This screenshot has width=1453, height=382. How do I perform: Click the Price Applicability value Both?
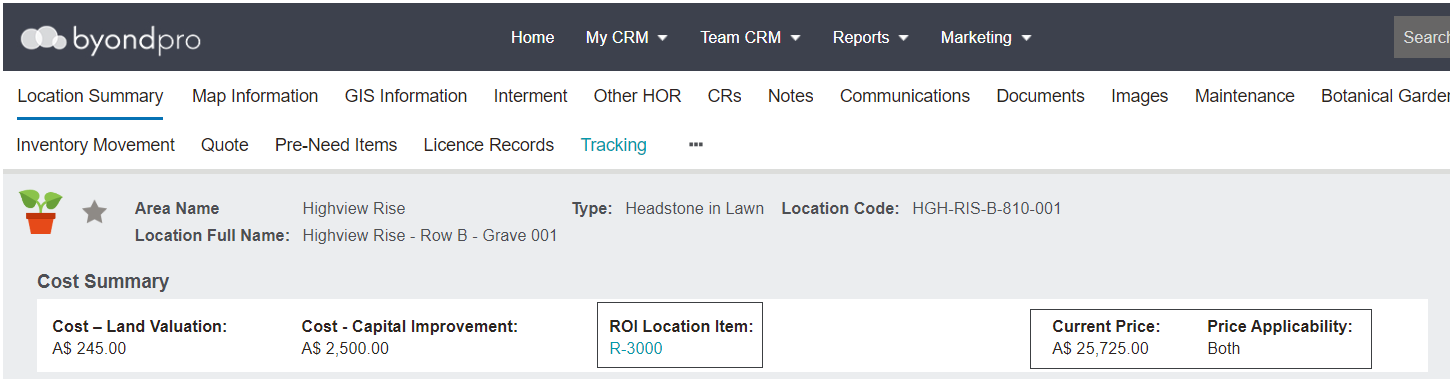[x=1224, y=349]
